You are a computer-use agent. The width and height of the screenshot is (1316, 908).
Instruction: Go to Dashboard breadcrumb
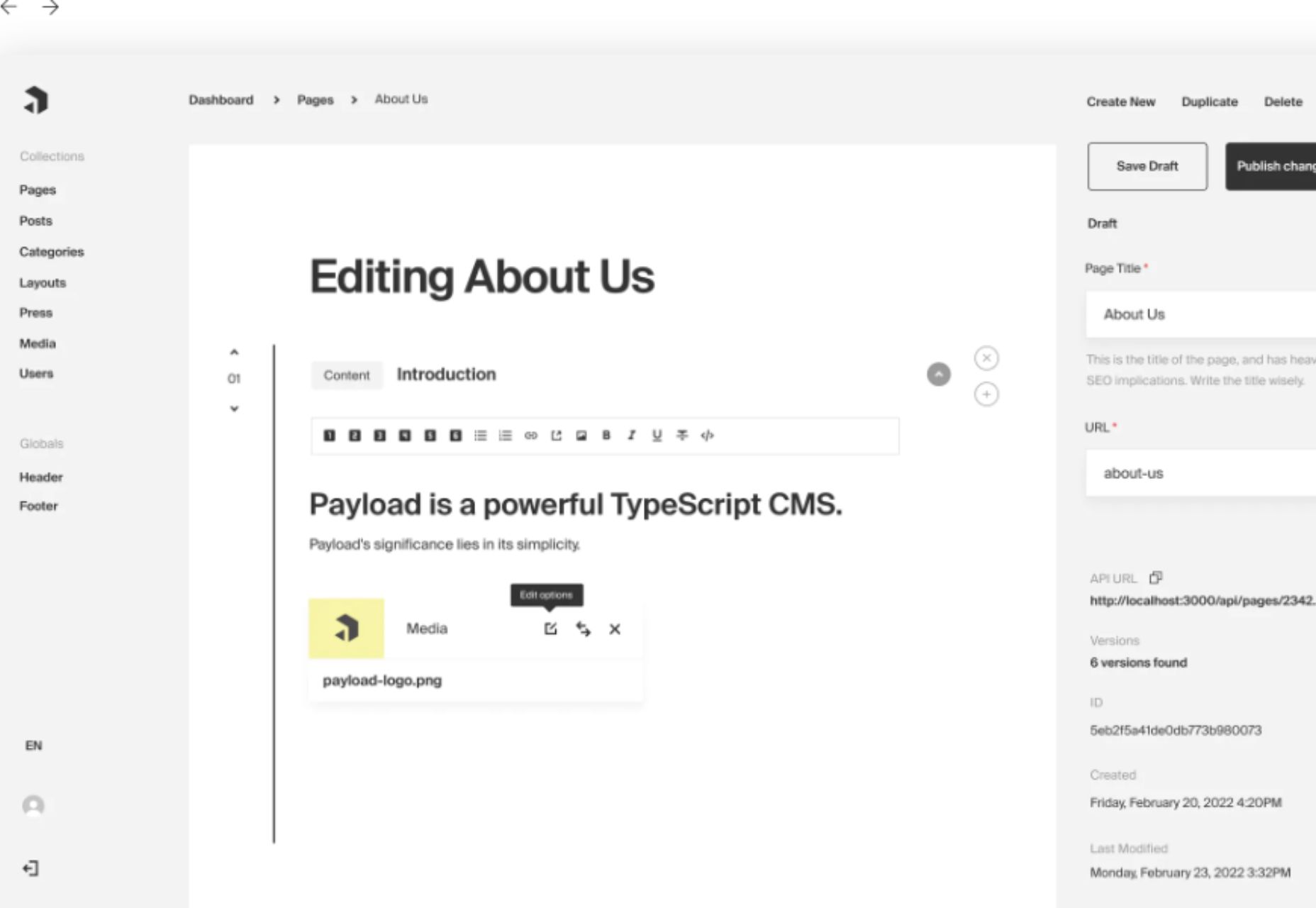[x=221, y=100]
